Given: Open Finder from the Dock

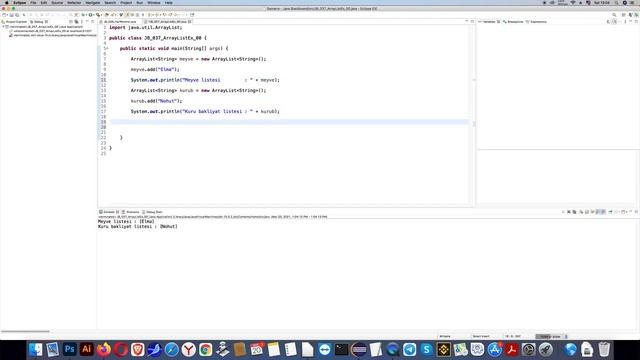Looking at the screenshot, I should (36, 349).
